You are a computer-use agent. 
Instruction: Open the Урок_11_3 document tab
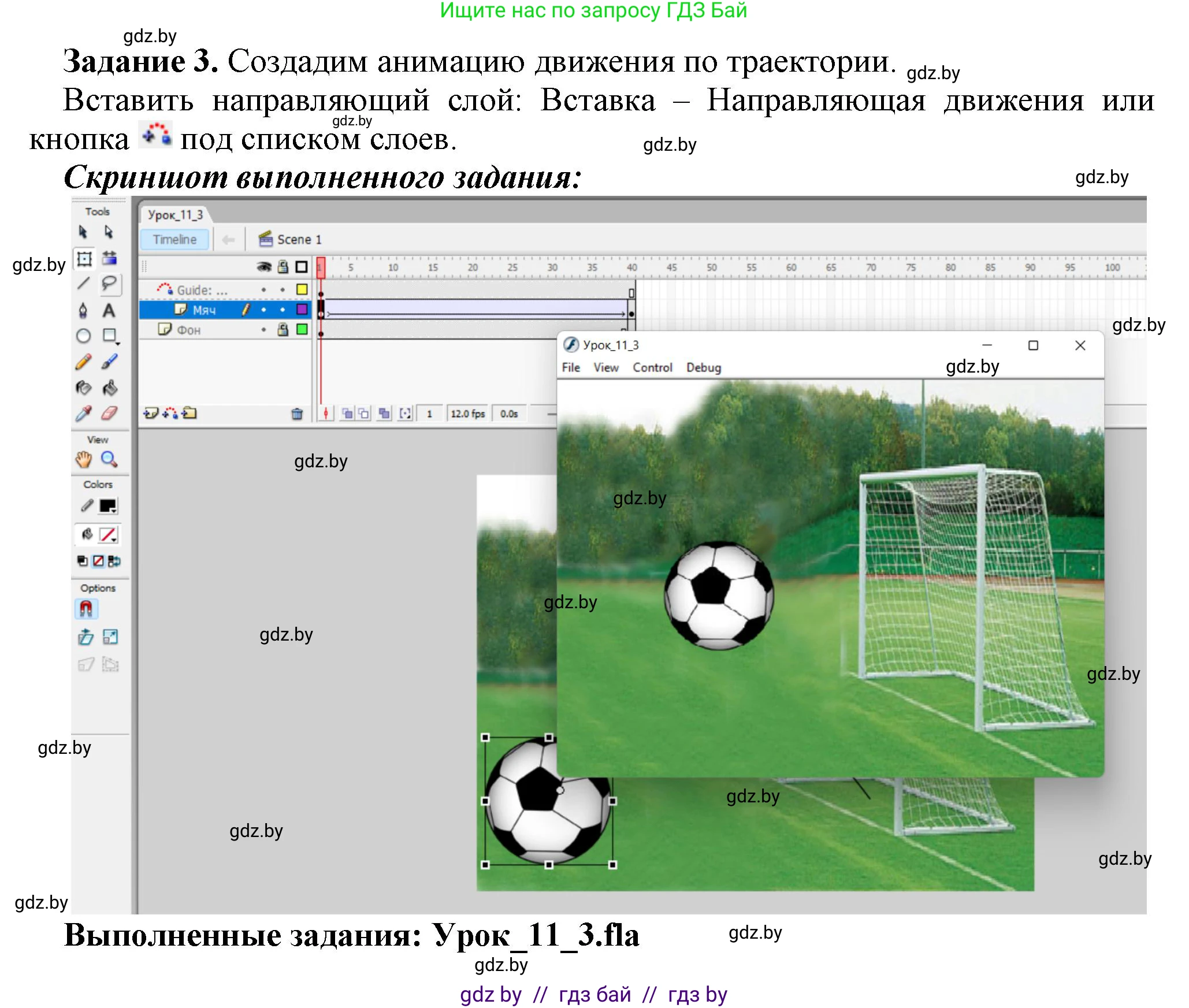[175, 215]
